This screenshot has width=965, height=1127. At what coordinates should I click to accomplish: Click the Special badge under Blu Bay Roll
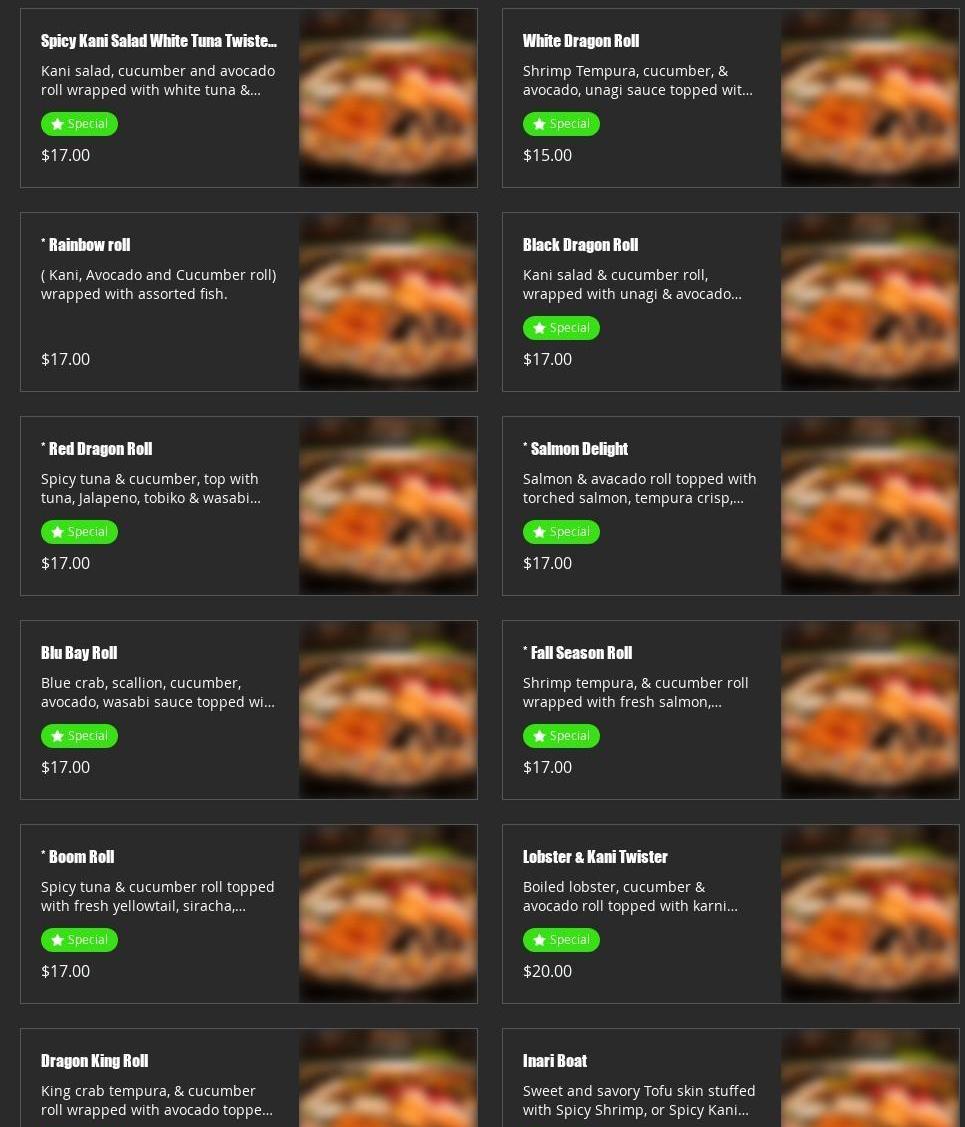(x=79, y=736)
